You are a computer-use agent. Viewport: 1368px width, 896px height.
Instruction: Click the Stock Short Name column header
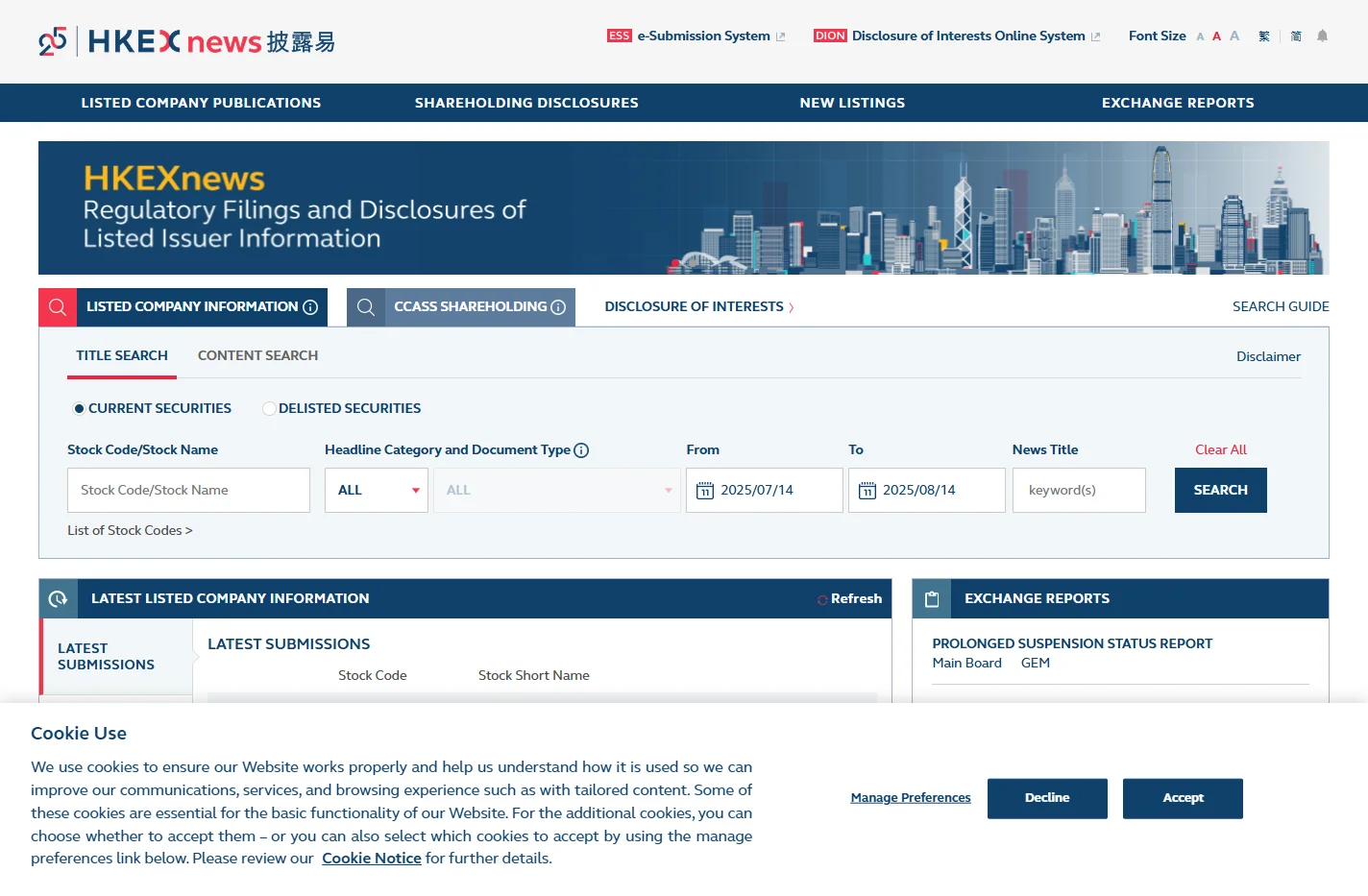534,676
